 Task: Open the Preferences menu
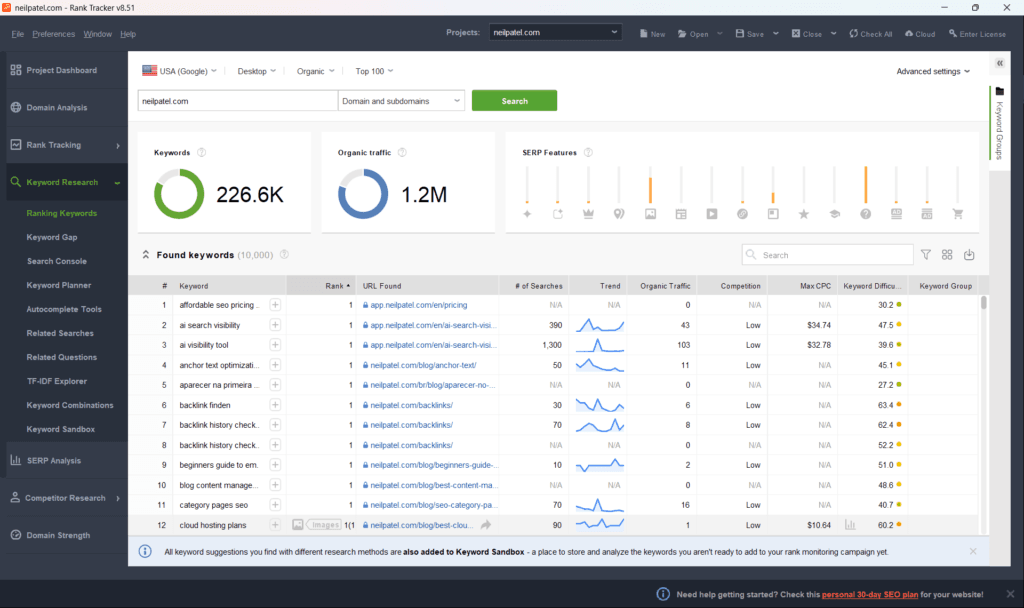54,34
